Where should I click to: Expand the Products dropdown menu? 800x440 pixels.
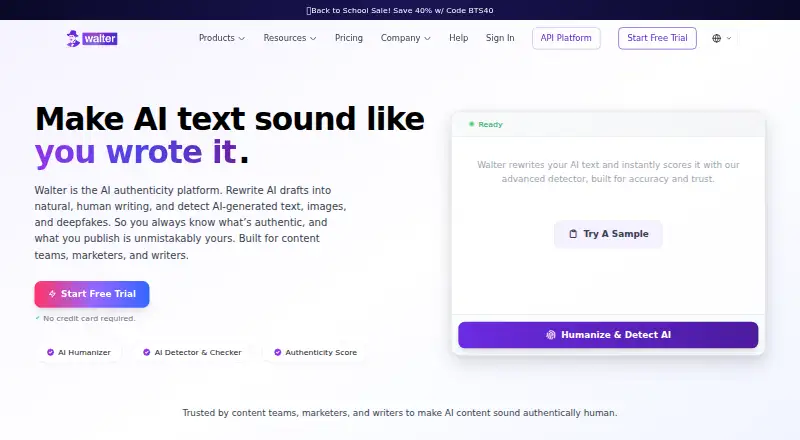(x=222, y=38)
